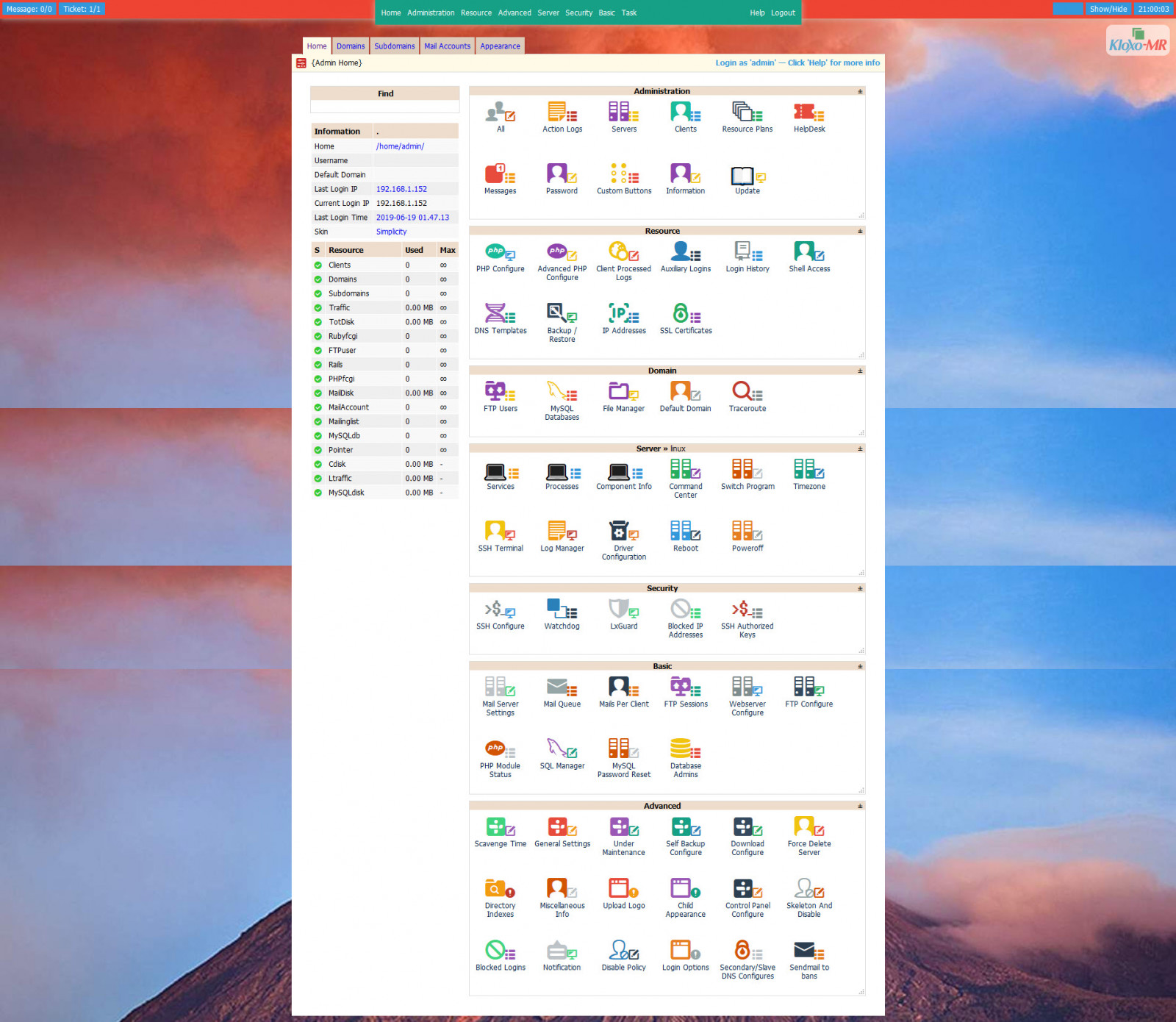Open PHP Configure in Resource section
Screen dimensions: 1176x1022
point(500,256)
